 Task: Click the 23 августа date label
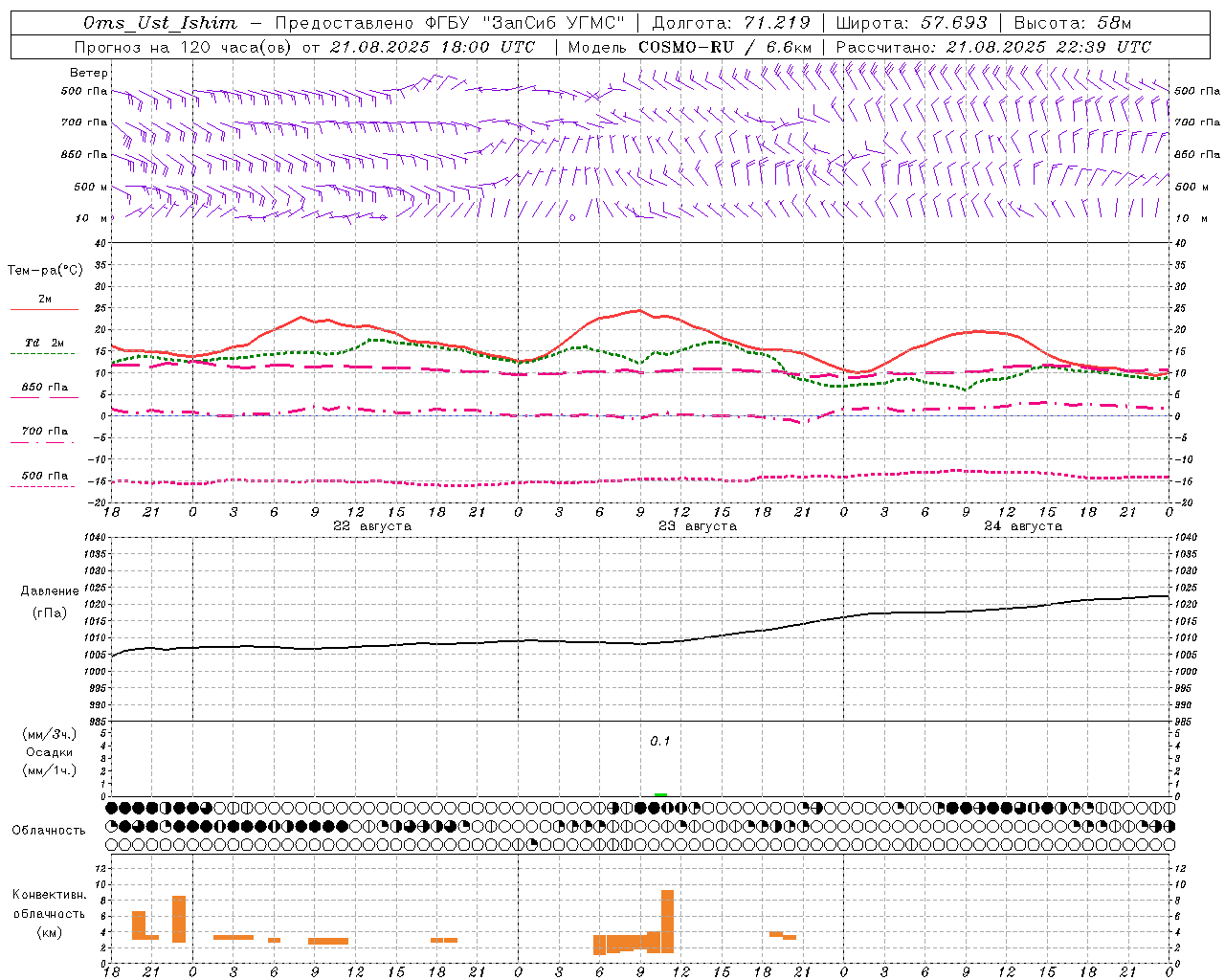tap(698, 526)
